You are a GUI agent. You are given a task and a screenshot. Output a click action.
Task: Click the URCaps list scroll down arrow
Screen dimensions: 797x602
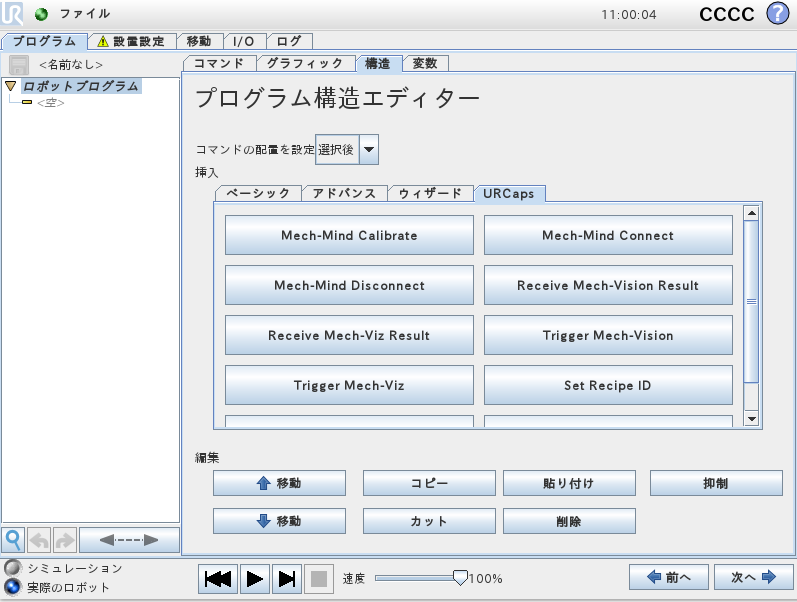(x=751, y=419)
